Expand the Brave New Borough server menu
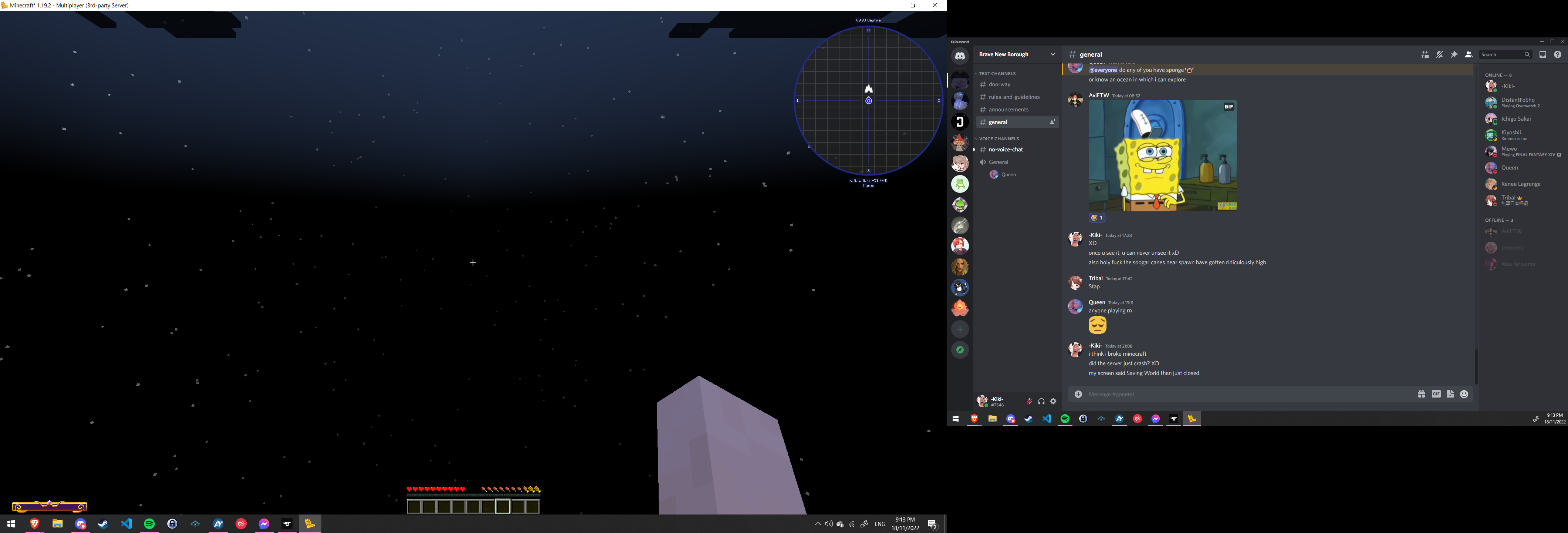The height and width of the screenshot is (533, 1568). (x=1018, y=55)
